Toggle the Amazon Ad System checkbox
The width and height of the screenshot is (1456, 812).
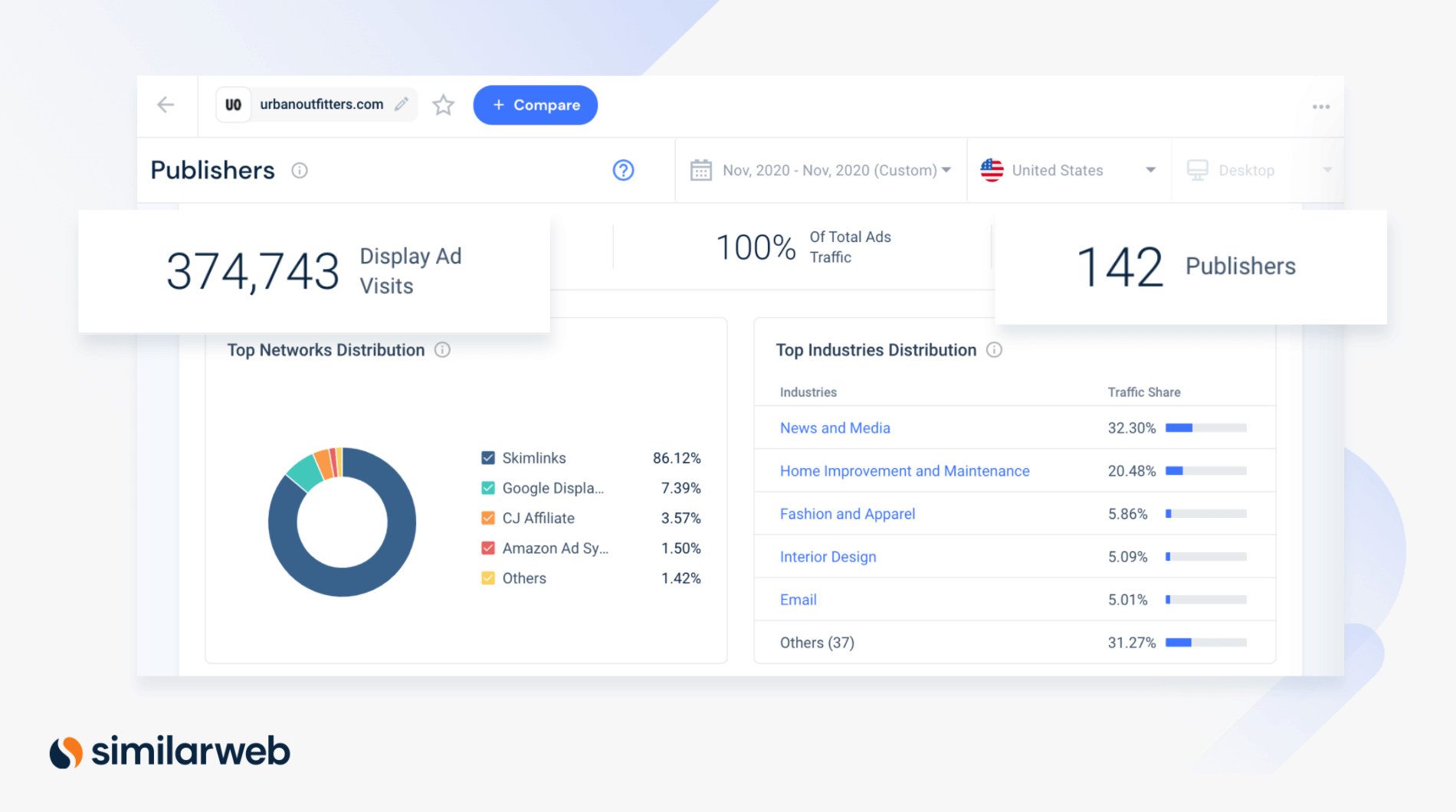(488, 548)
